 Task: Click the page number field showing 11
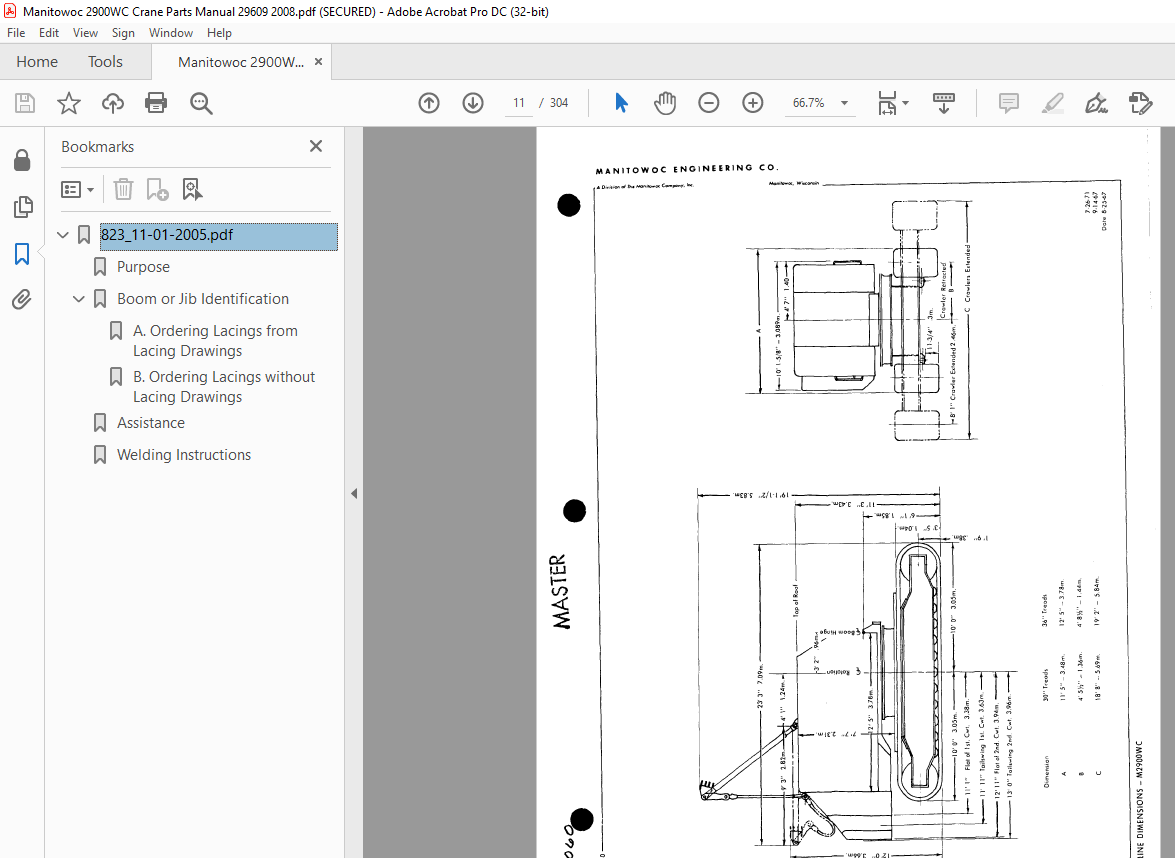[x=519, y=103]
